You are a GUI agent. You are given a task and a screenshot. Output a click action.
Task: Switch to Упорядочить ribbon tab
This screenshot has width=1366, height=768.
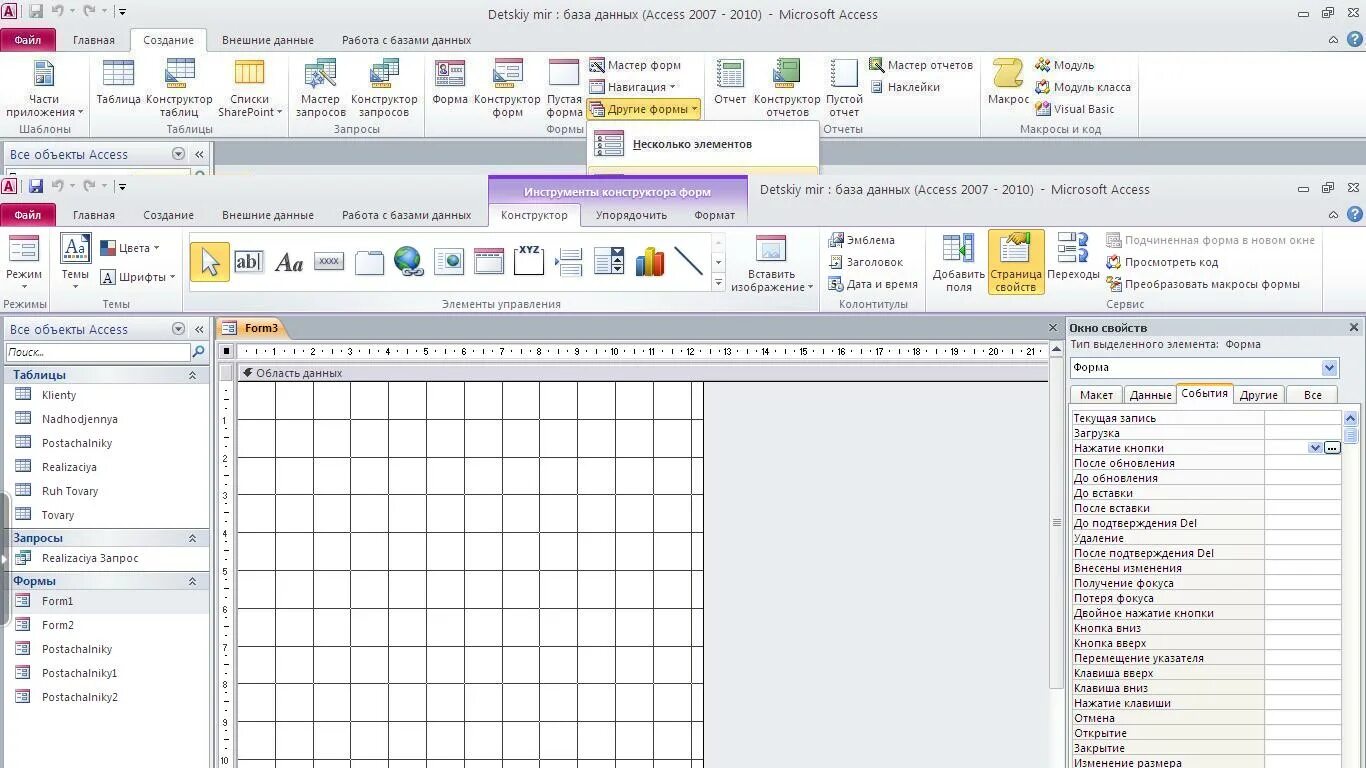[631, 215]
